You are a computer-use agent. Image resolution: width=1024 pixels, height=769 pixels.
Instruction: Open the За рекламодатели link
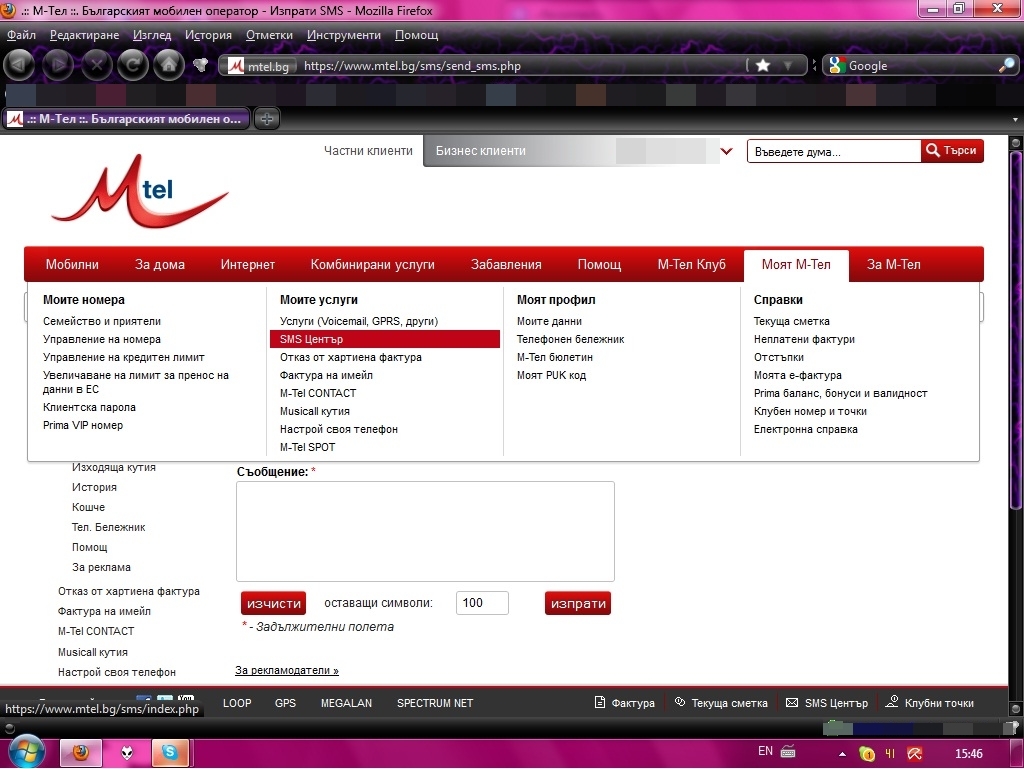(x=287, y=670)
